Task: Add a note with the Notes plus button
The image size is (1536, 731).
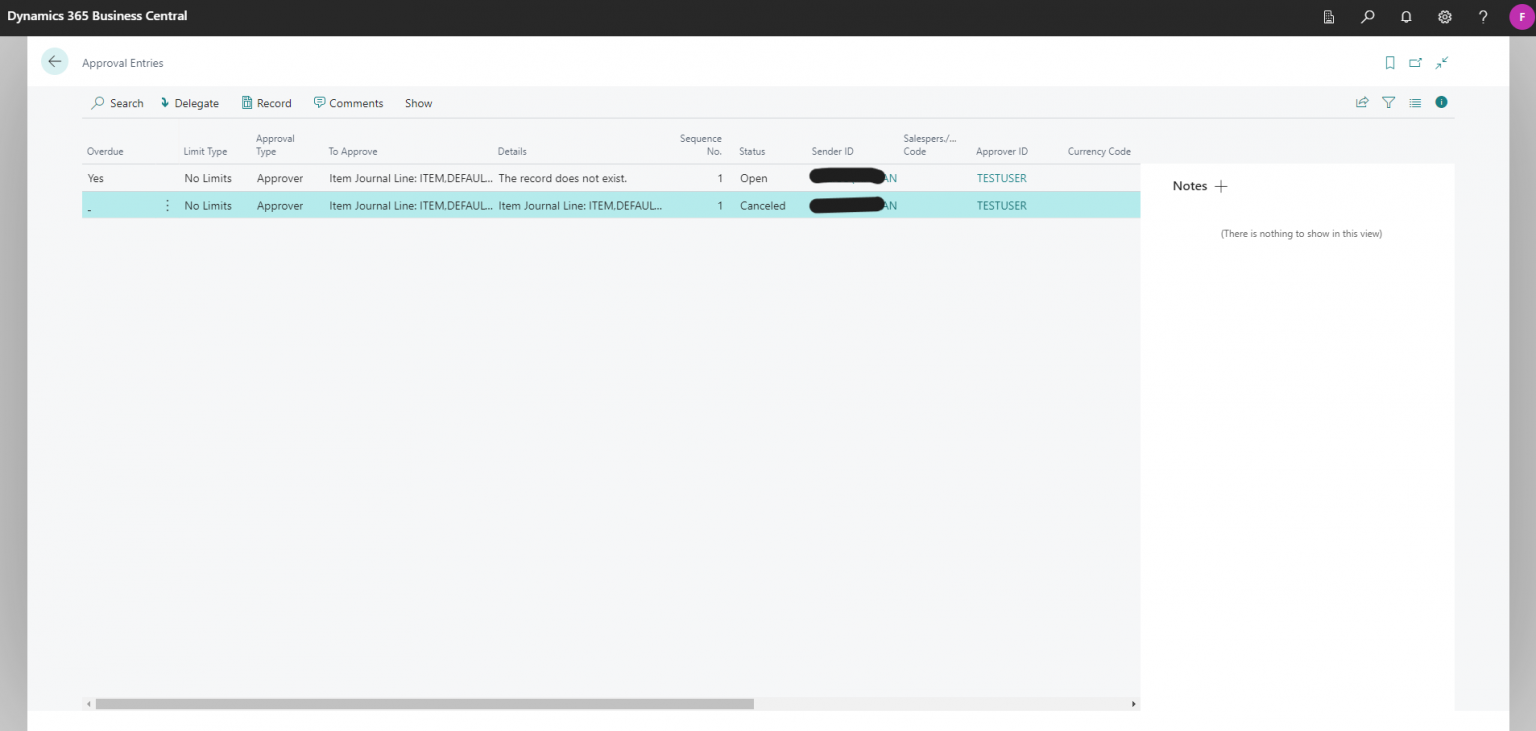Action: point(1221,186)
